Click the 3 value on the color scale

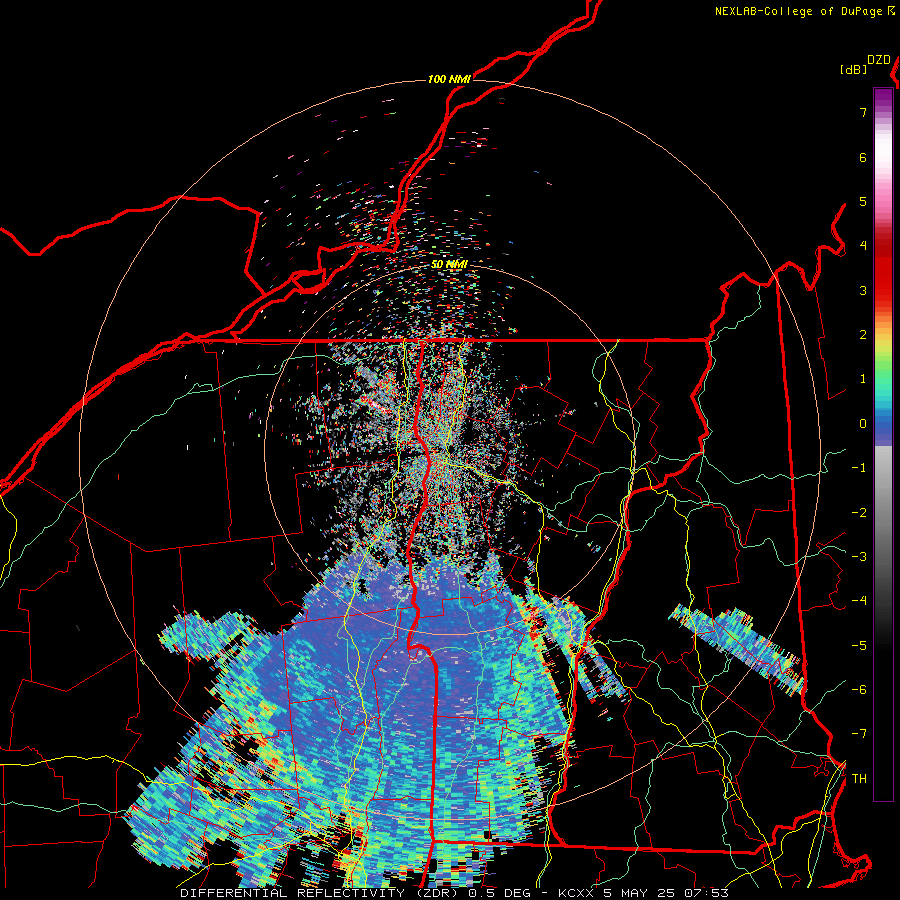tap(863, 290)
